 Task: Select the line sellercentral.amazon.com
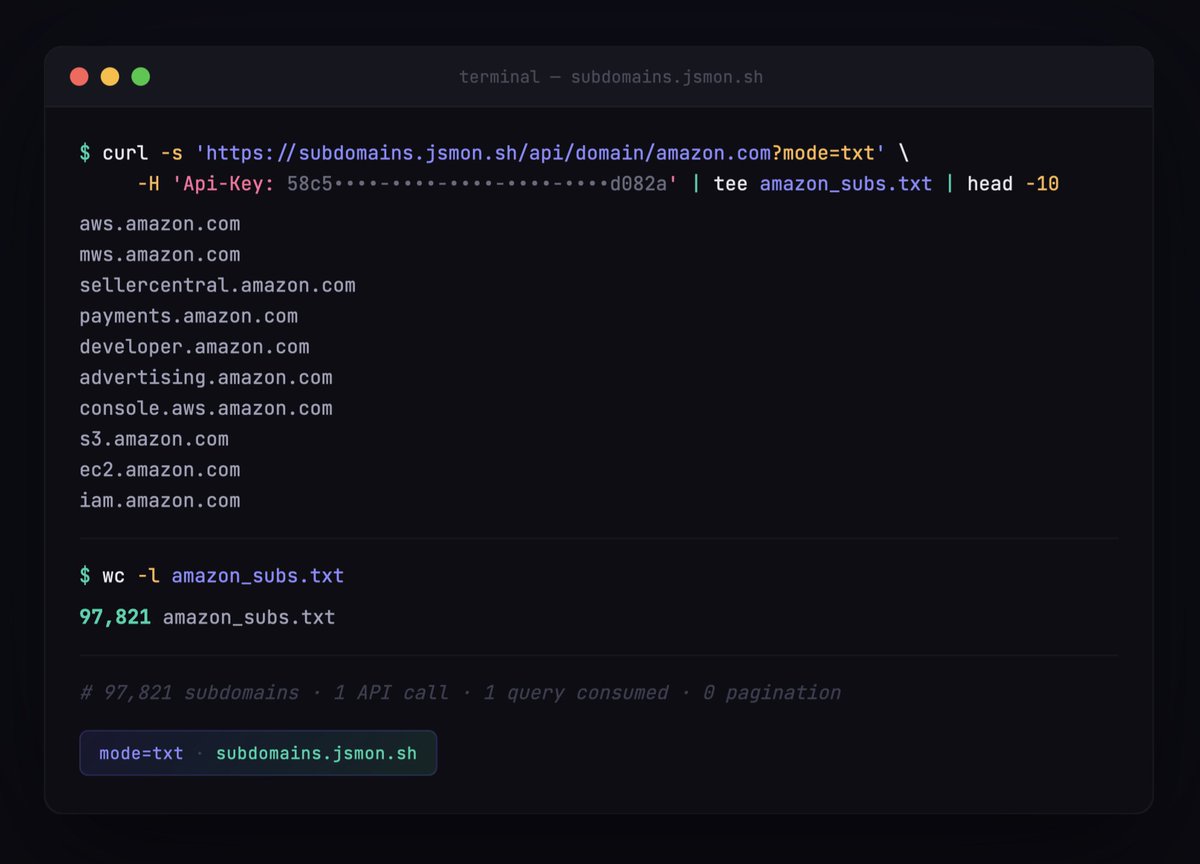(218, 285)
